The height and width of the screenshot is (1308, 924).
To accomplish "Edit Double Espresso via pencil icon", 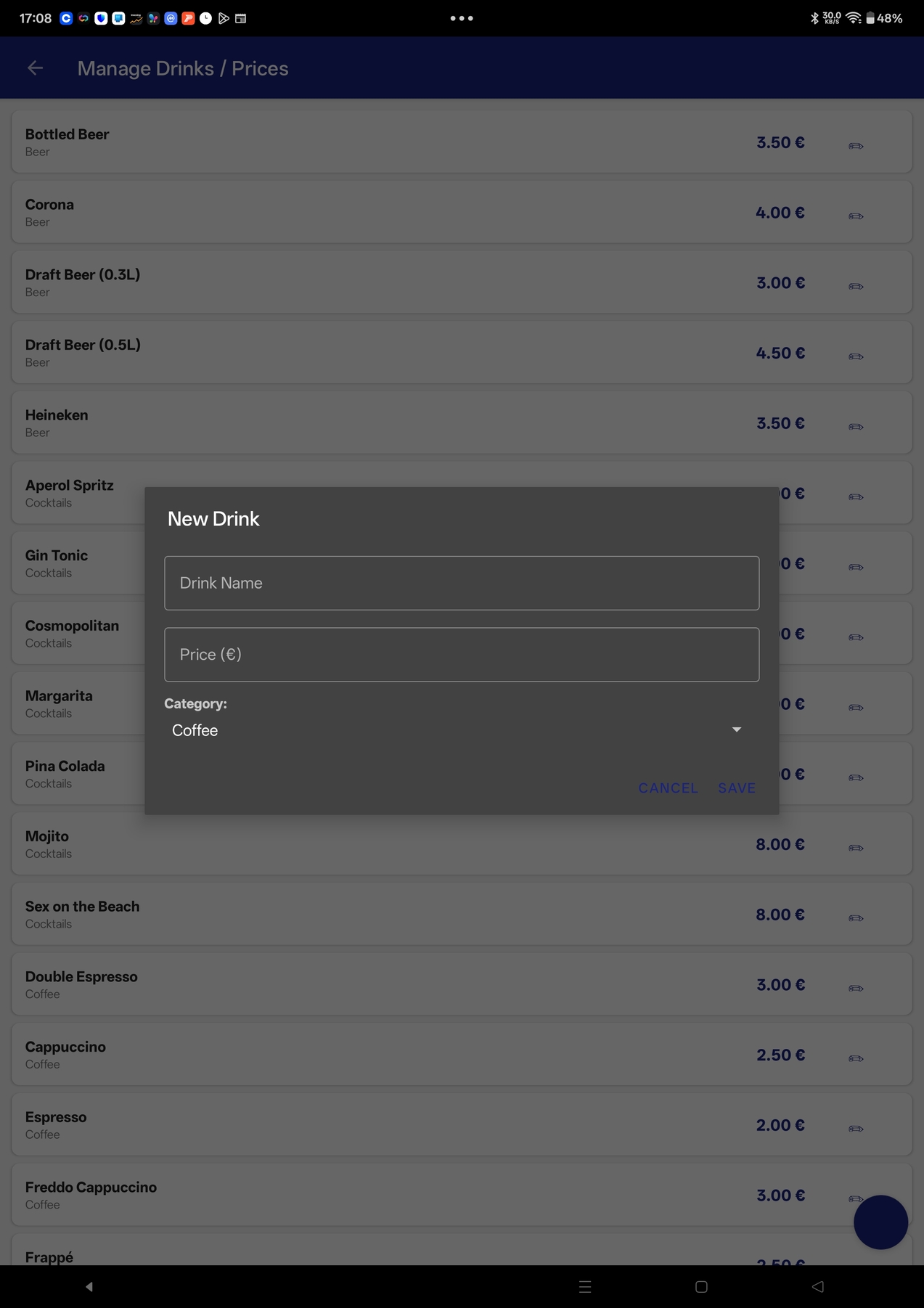I will click(x=856, y=989).
